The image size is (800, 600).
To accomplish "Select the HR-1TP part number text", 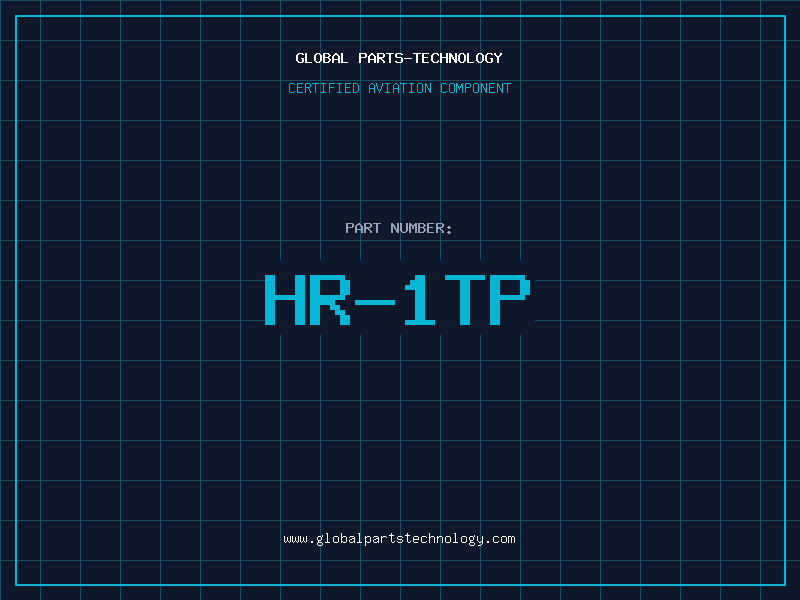I will coord(398,300).
